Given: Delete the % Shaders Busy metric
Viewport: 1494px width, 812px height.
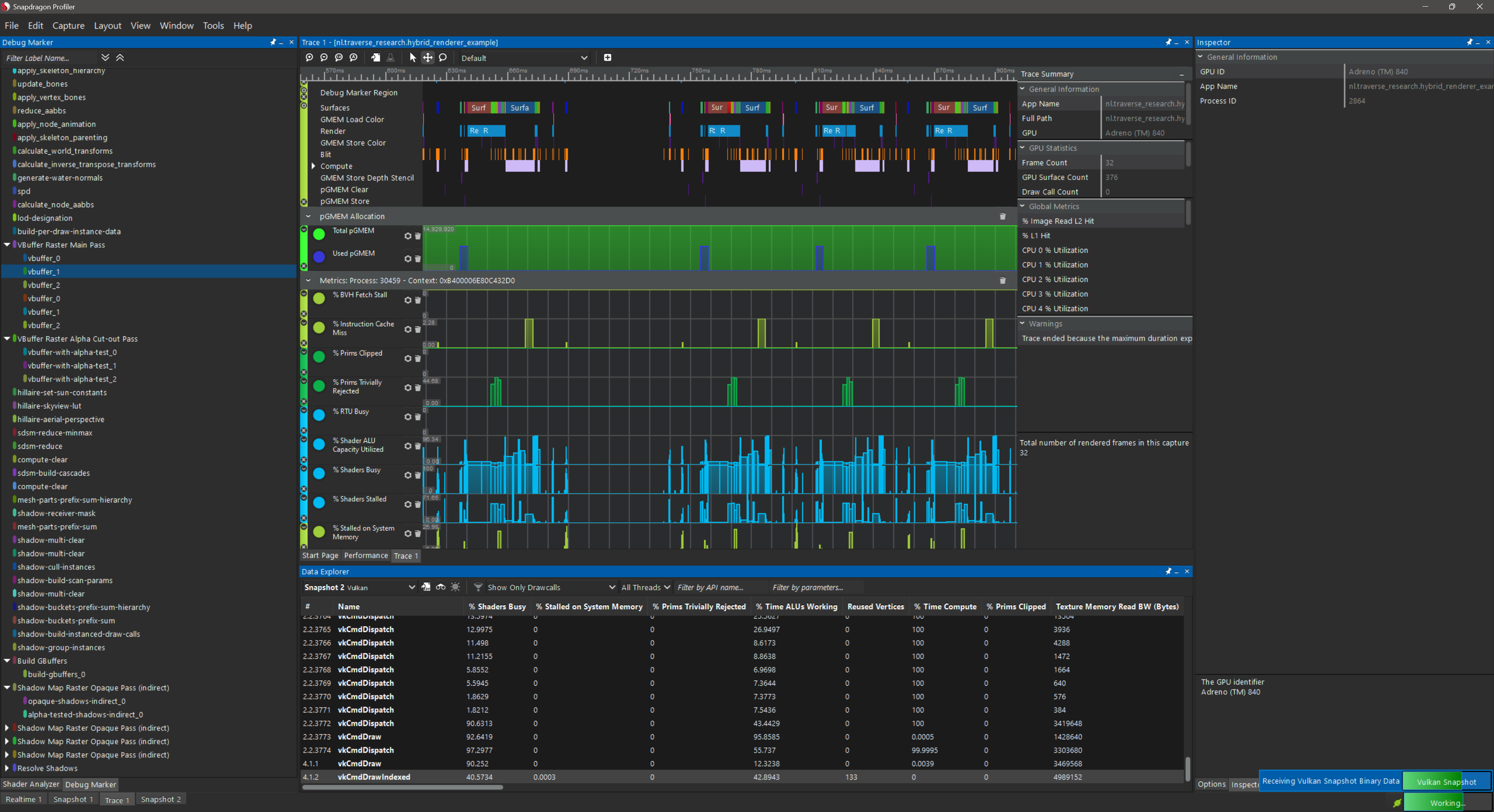Looking at the screenshot, I should 417,475.
